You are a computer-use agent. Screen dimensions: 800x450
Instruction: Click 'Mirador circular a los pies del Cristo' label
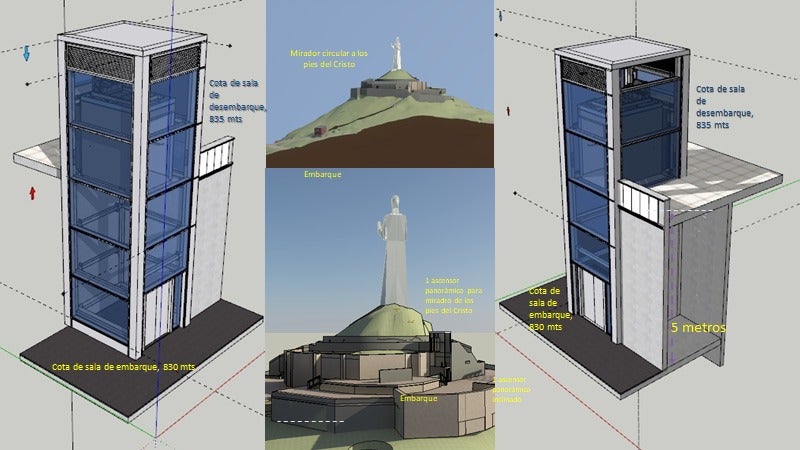[x=329, y=59]
